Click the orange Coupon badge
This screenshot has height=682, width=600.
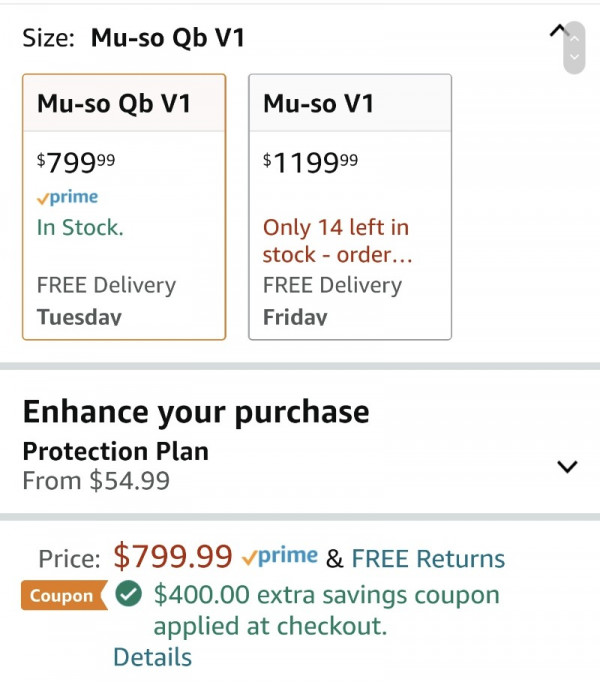coord(64,595)
